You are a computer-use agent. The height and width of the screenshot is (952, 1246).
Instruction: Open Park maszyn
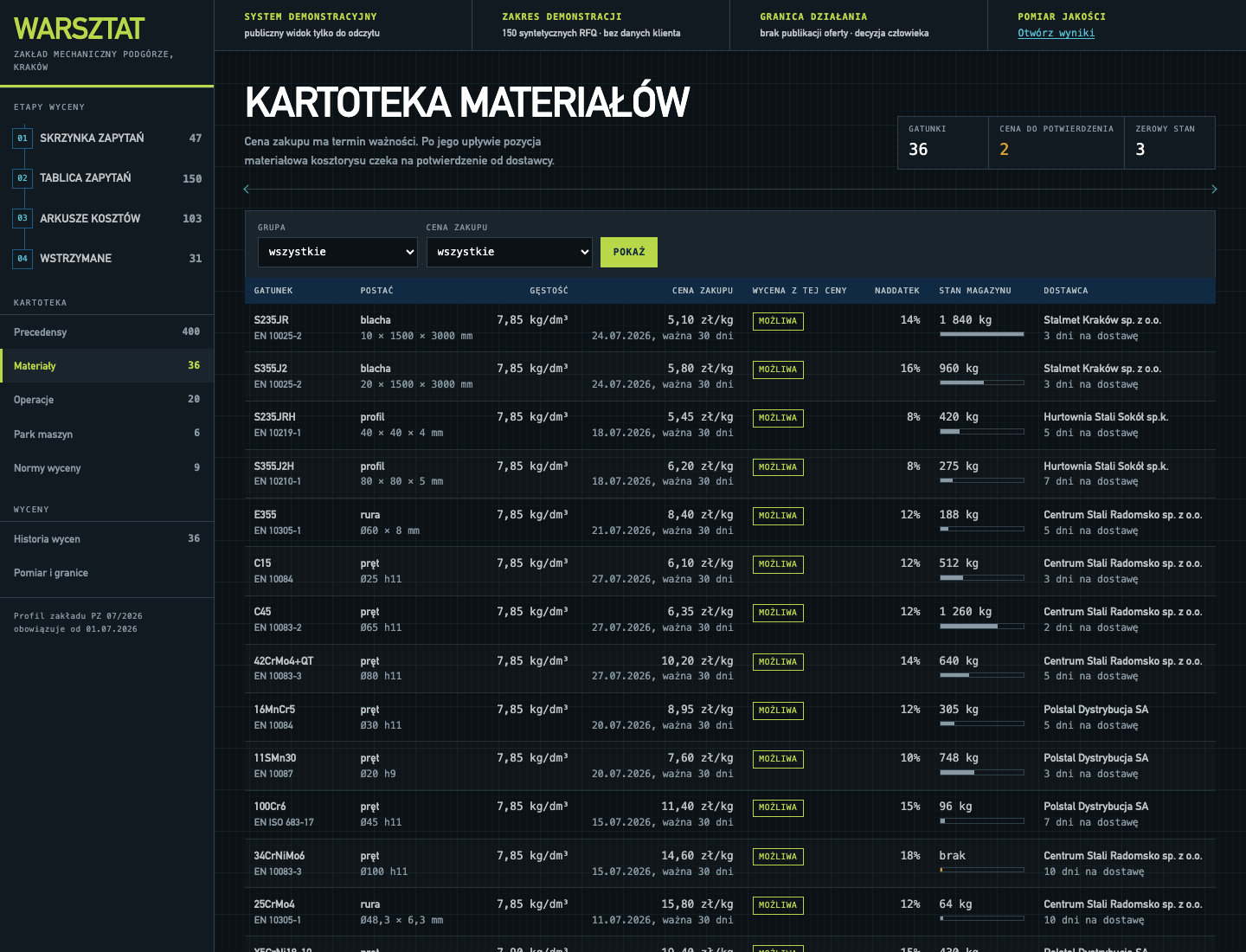106,434
